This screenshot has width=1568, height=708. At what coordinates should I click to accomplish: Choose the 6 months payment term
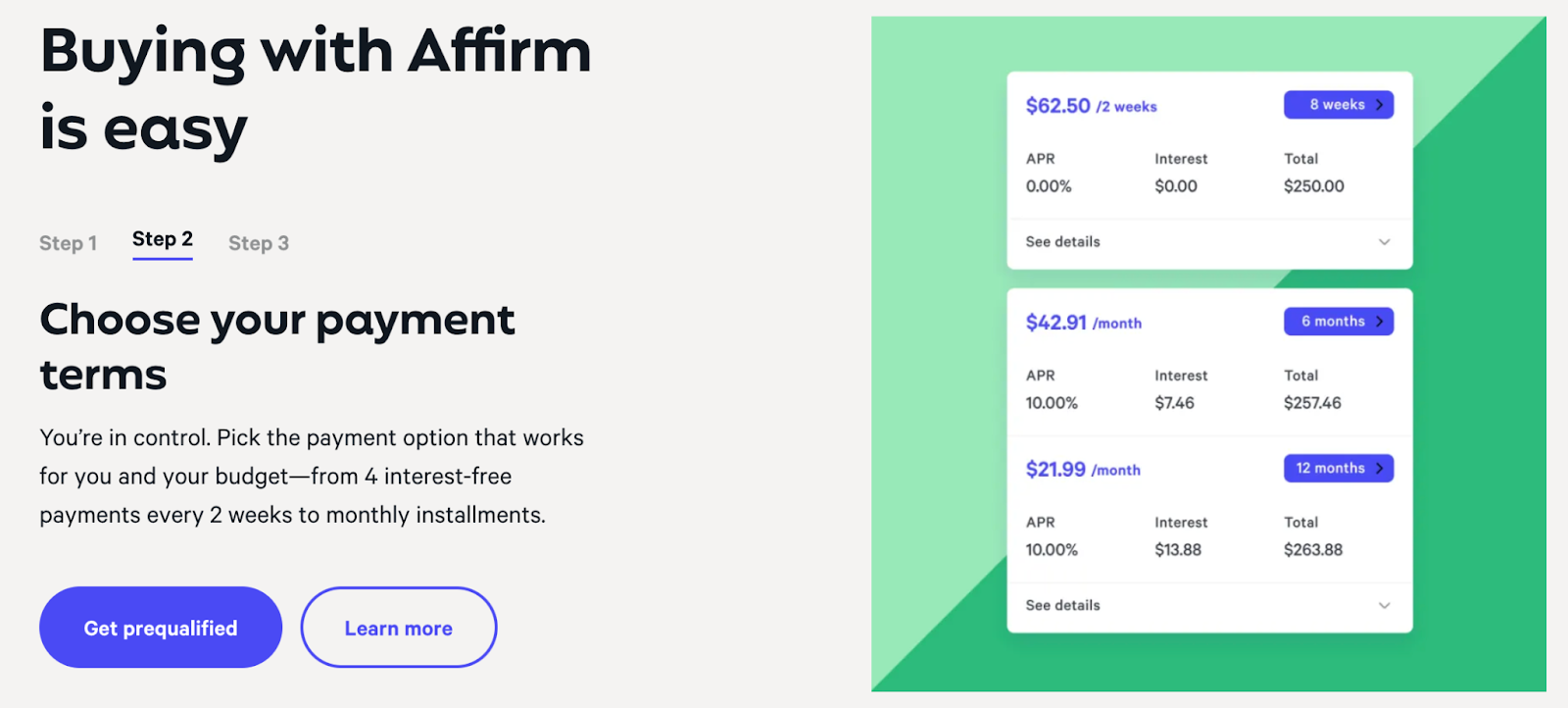[1339, 322]
